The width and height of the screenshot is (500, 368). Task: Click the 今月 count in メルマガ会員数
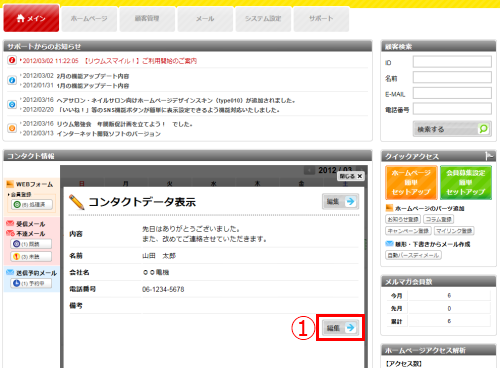(449, 295)
